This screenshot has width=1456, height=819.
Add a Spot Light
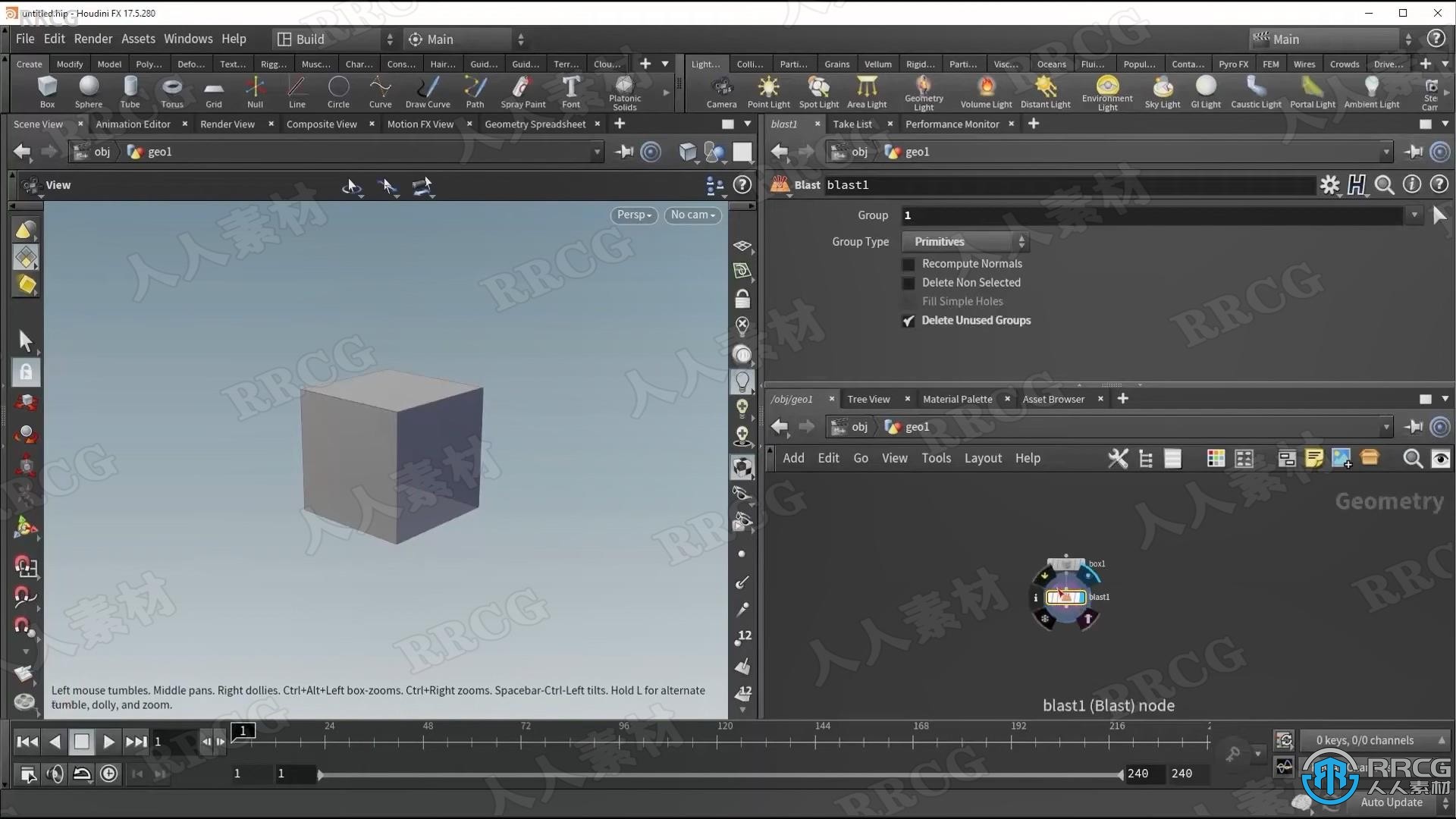pos(819,92)
